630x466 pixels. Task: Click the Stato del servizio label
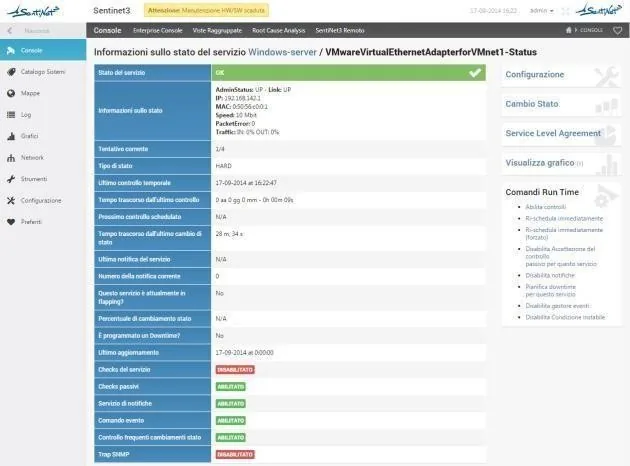tap(121, 73)
